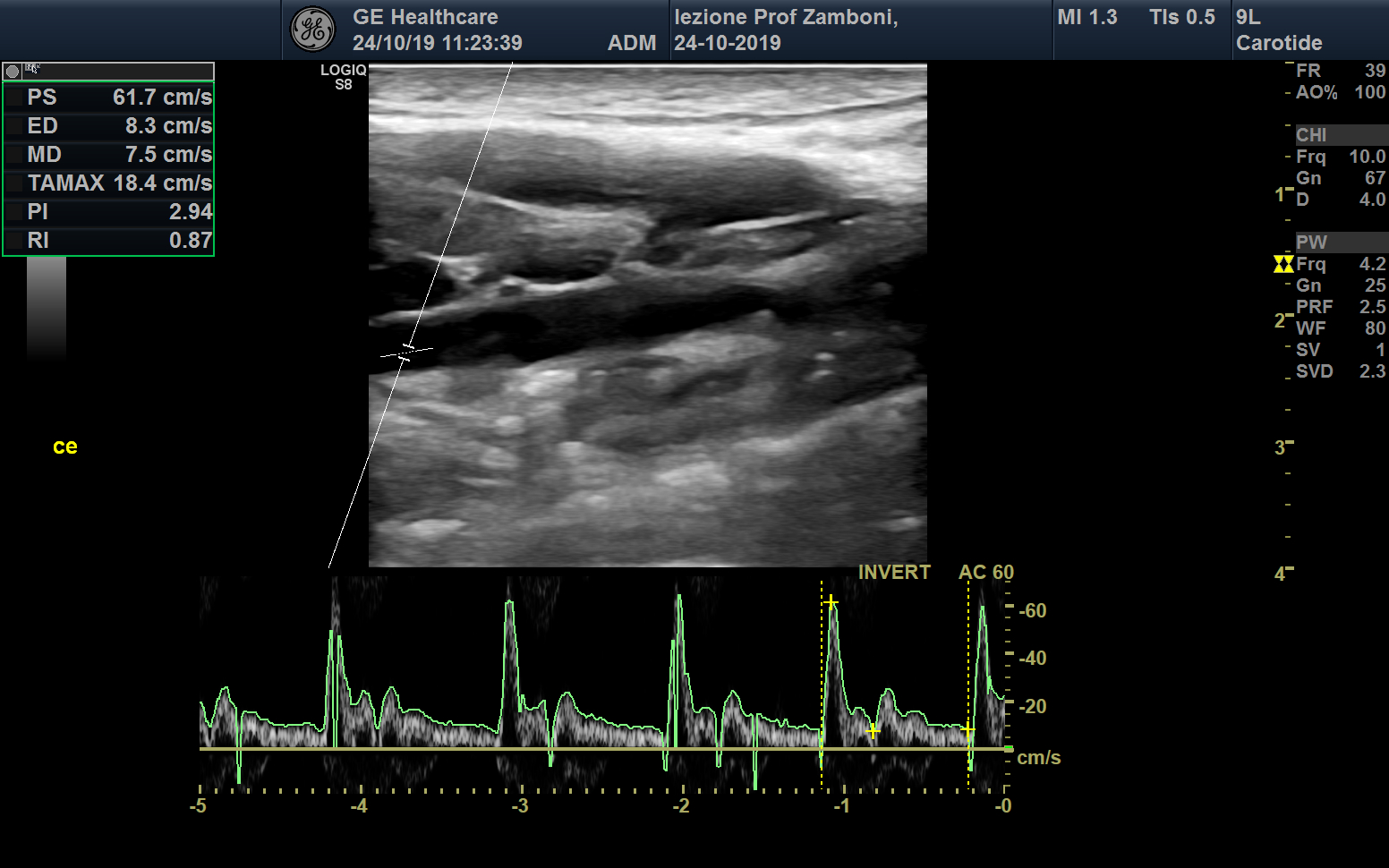This screenshot has width=1389, height=868.
Task: Toggle the checkbox beside PS measurement
Action: click(x=15, y=98)
